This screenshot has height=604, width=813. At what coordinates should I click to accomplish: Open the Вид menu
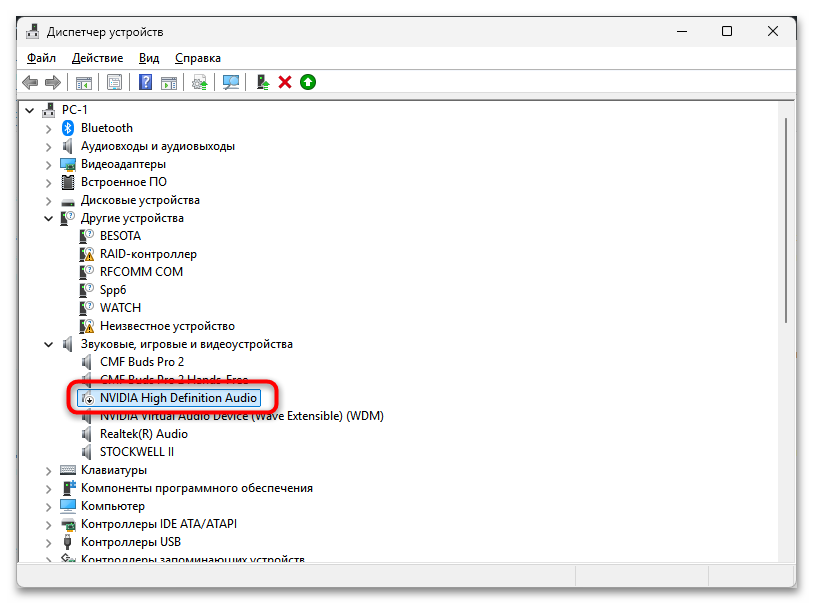coord(149,58)
